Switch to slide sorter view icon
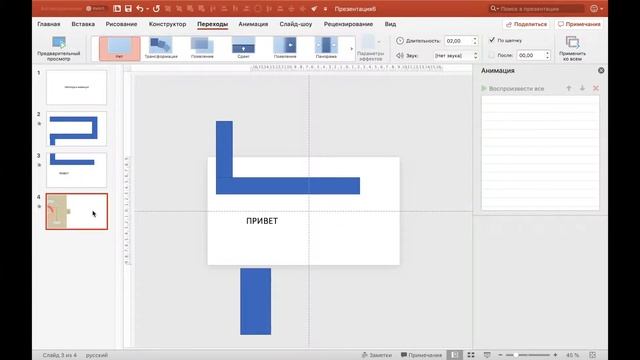 (471, 355)
